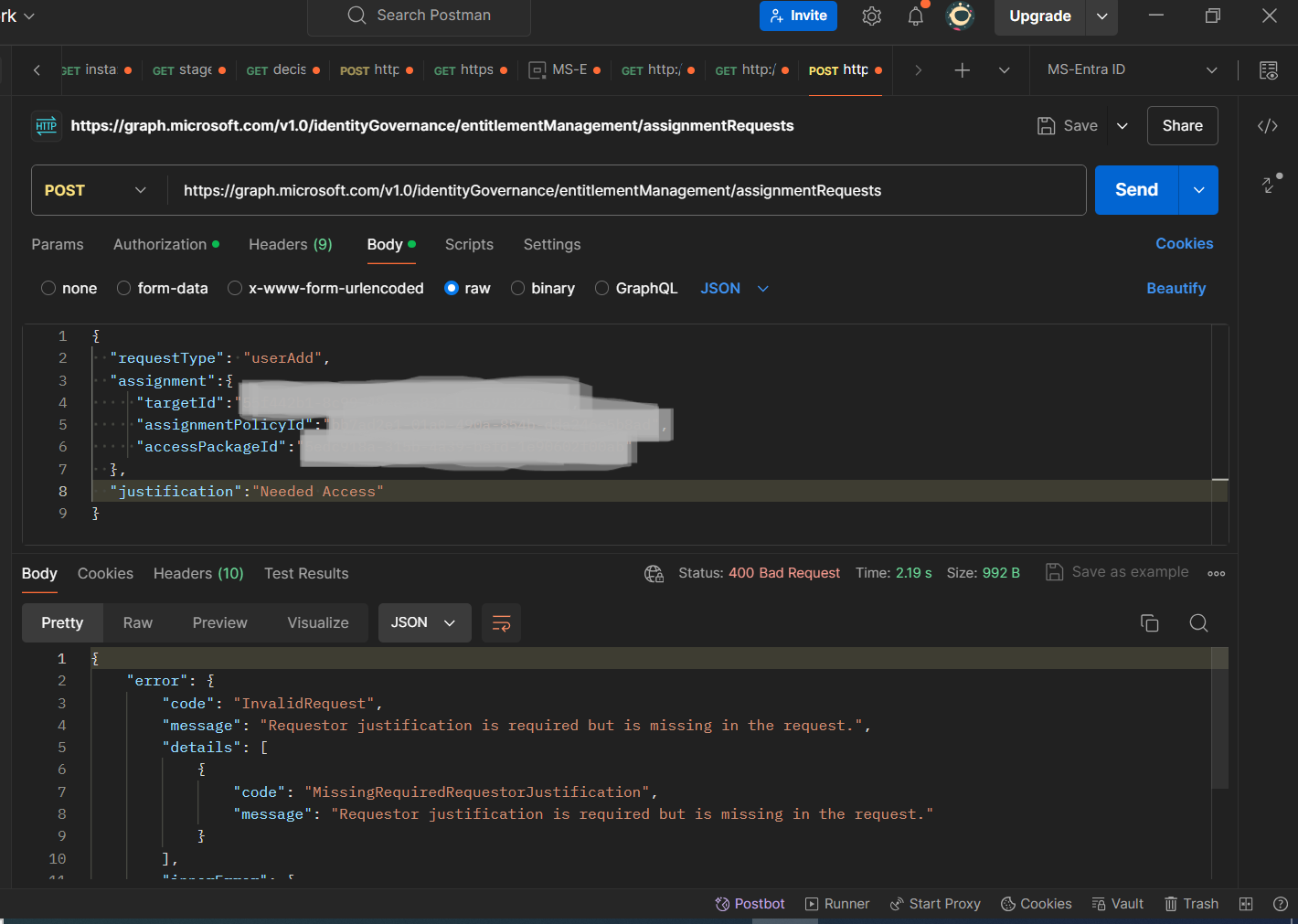1298x924 pixels.
Task: Open the user avatar menu
Action: tap(960, 16)
